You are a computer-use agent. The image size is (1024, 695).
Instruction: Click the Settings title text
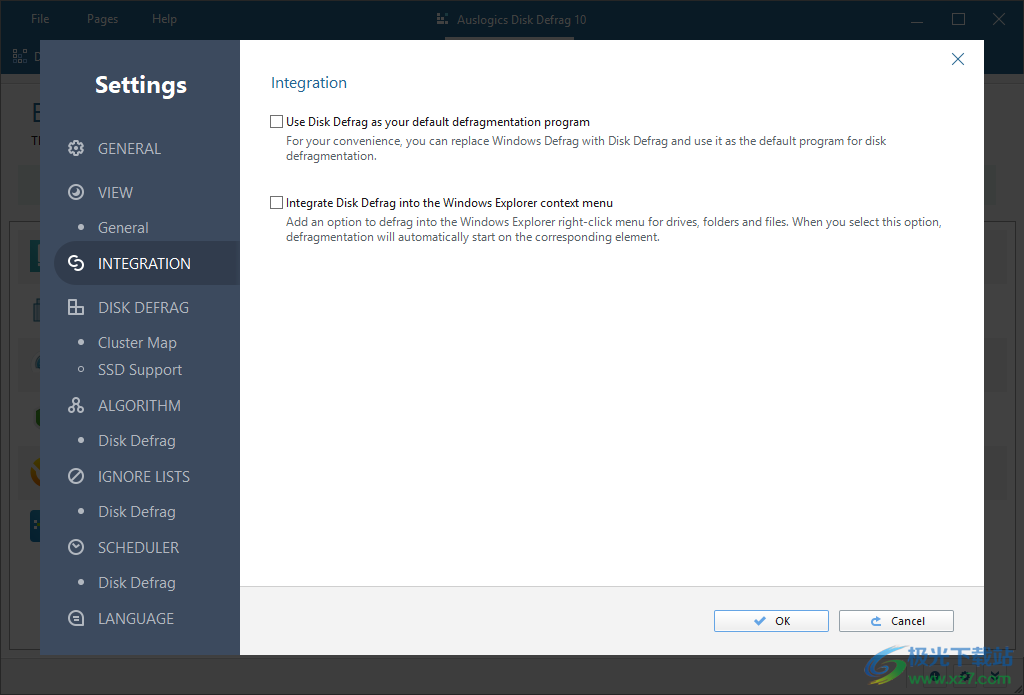[x=141, y=85]
